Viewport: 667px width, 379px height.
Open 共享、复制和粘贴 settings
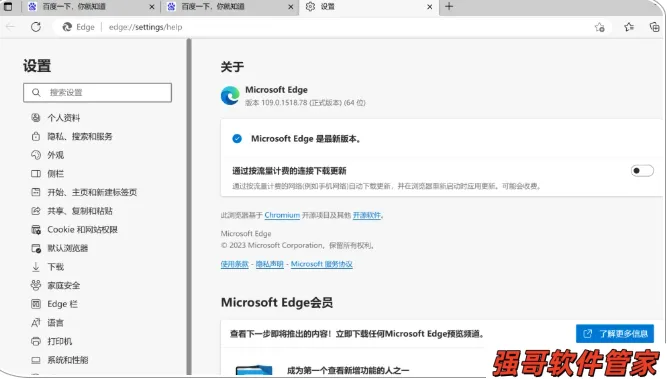[80, 211]
